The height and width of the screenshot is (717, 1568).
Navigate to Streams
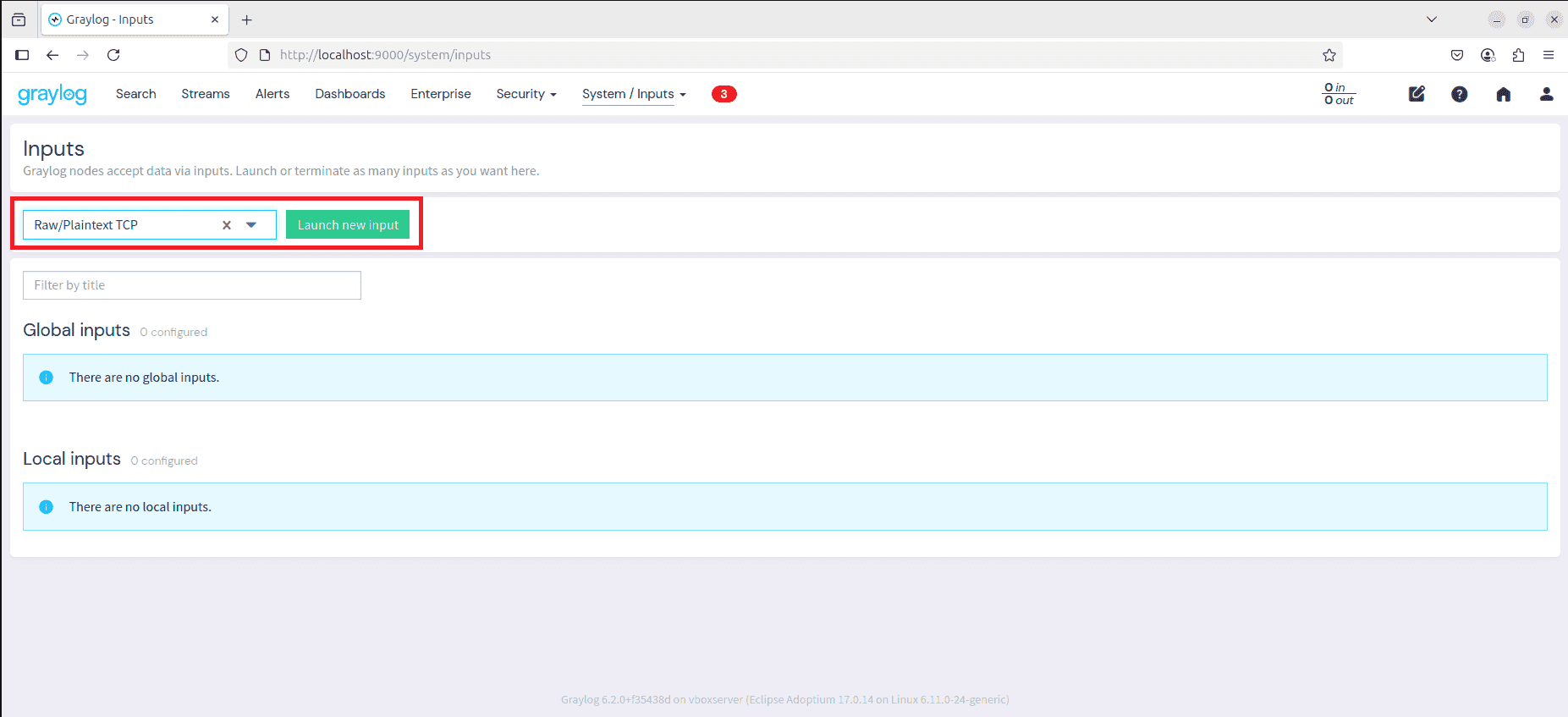coord(206,94)
